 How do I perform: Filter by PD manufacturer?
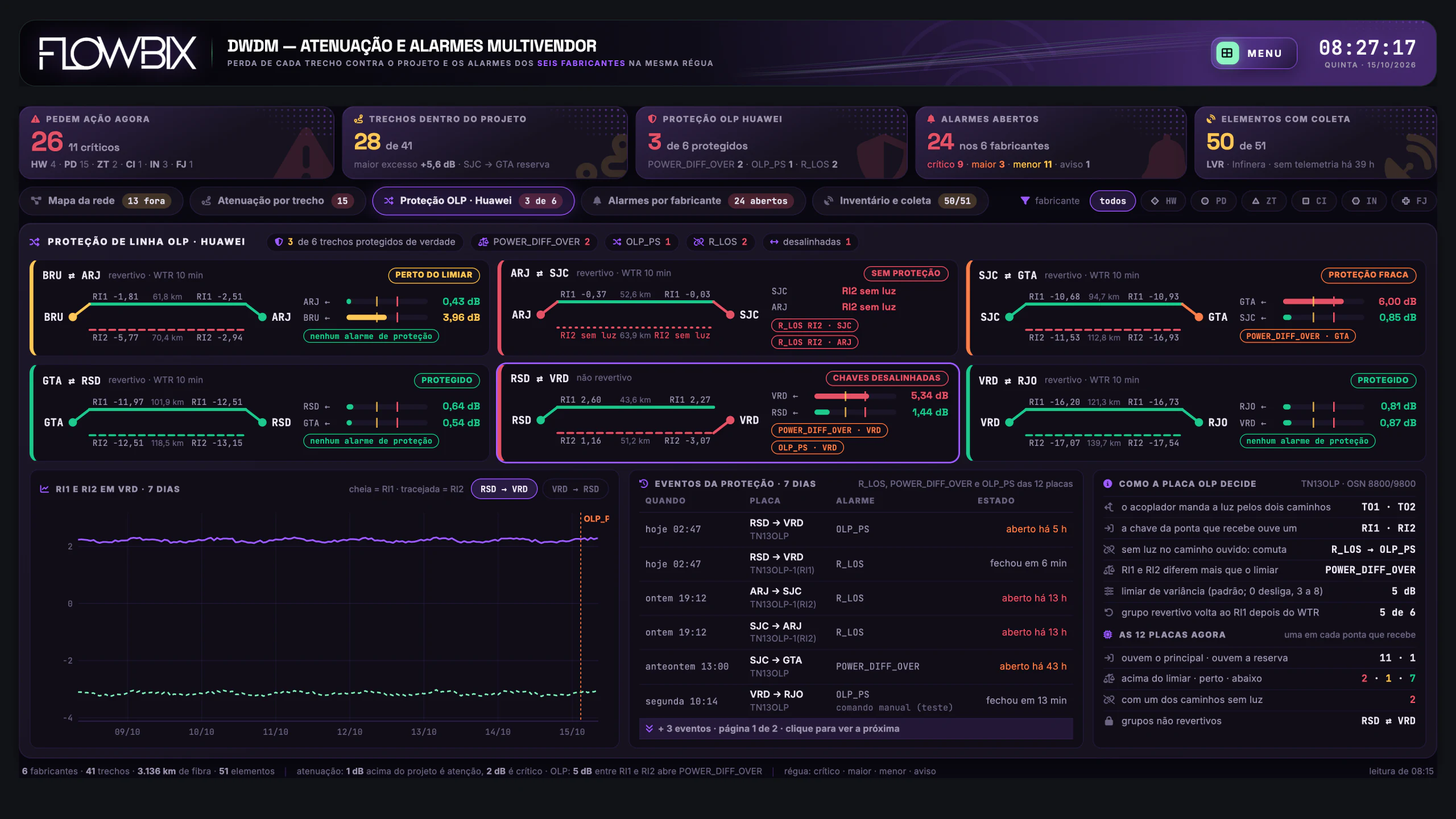click(x=1213, y=201)
